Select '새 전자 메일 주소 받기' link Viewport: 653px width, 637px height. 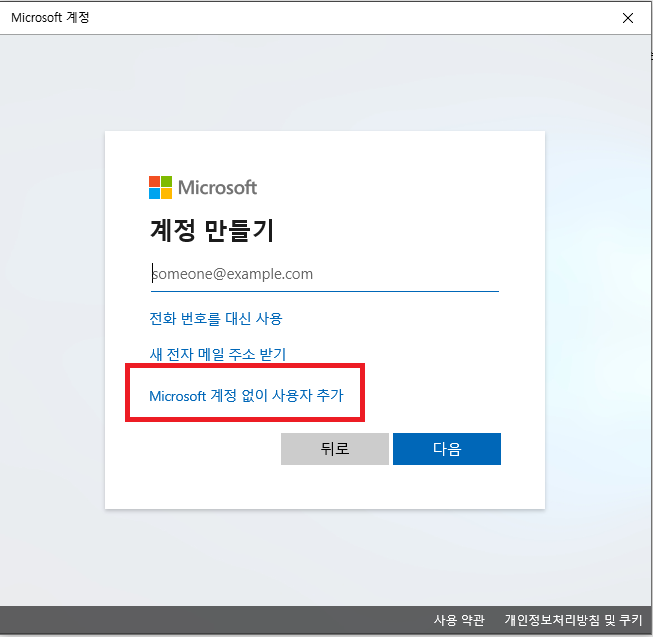[218, 354]
